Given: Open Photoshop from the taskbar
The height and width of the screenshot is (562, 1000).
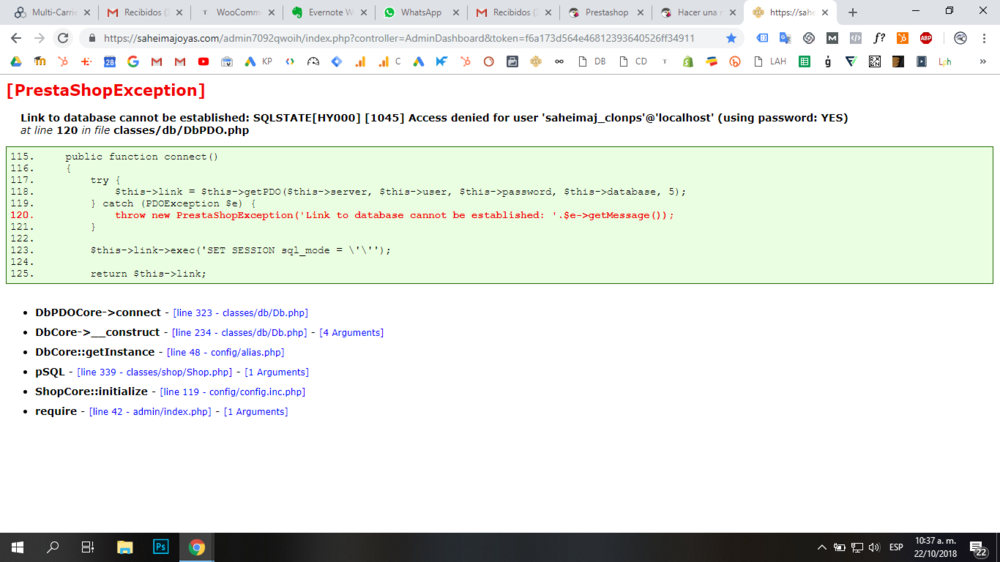Looking at the screenshot, I should 161,547.
